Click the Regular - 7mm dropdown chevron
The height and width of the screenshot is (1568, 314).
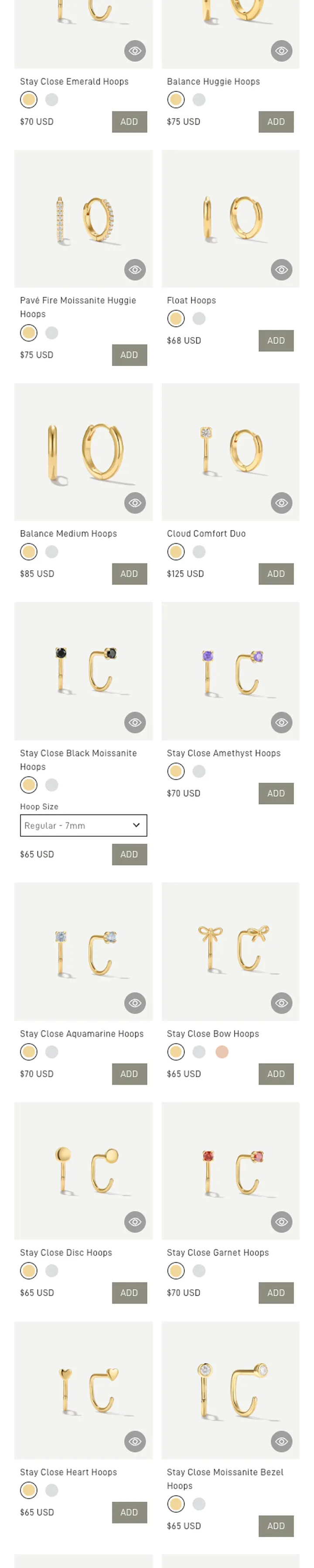pos(136,825)
